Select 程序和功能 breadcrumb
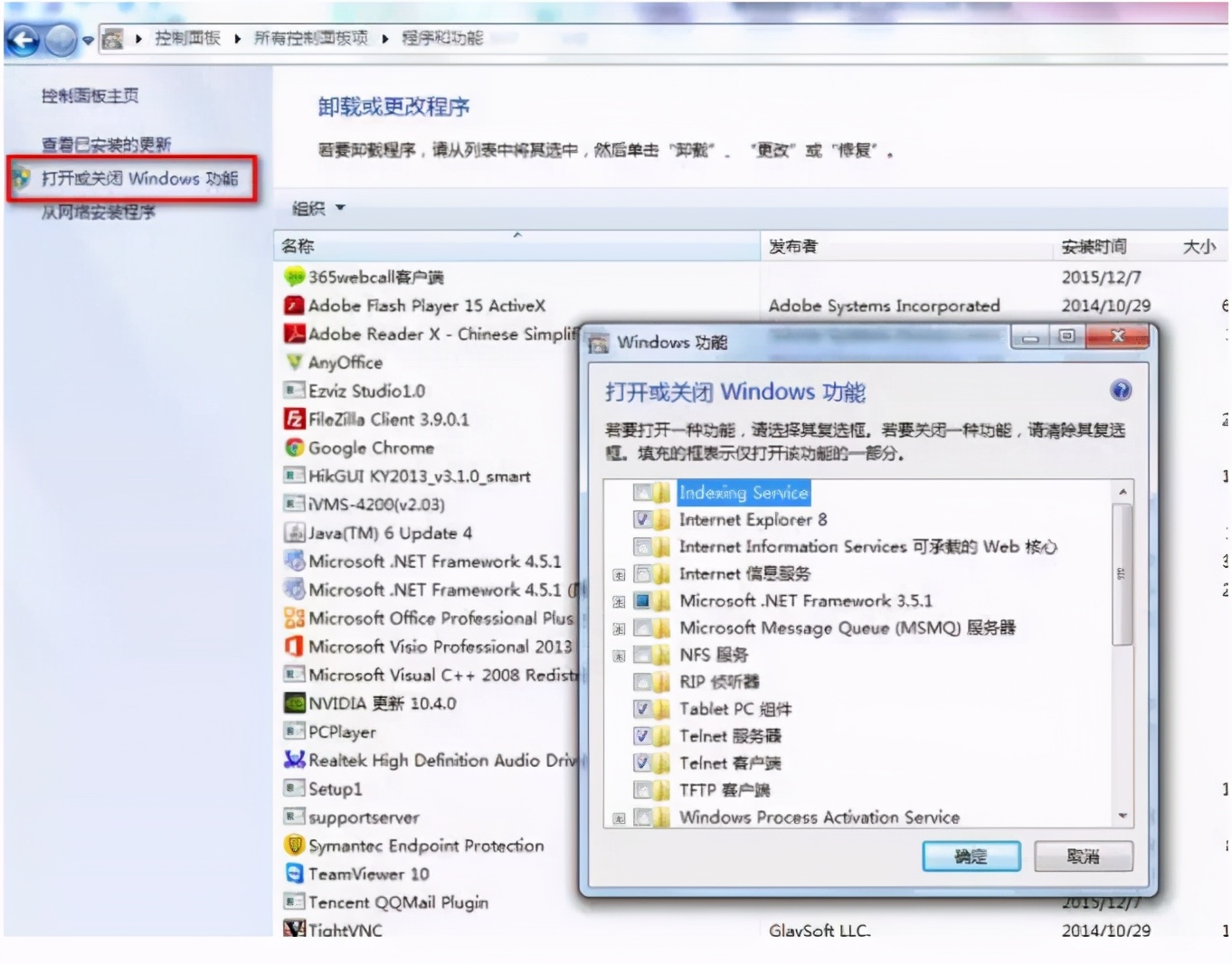1232x964 pixels. (x=442, y=38)
